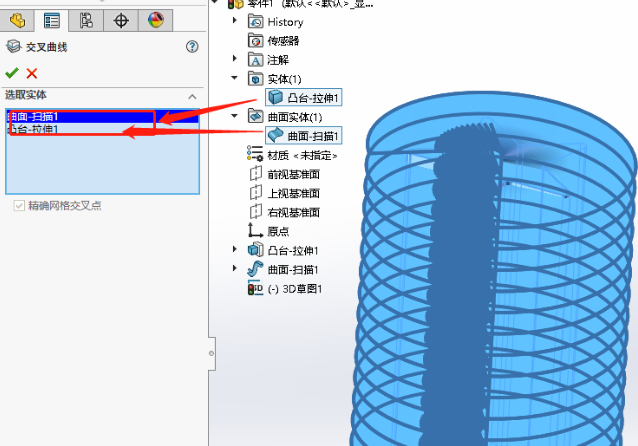This screenshot has width=638, height=446.
Task: Confirm with the green checkmark
Action: point(12,73)
